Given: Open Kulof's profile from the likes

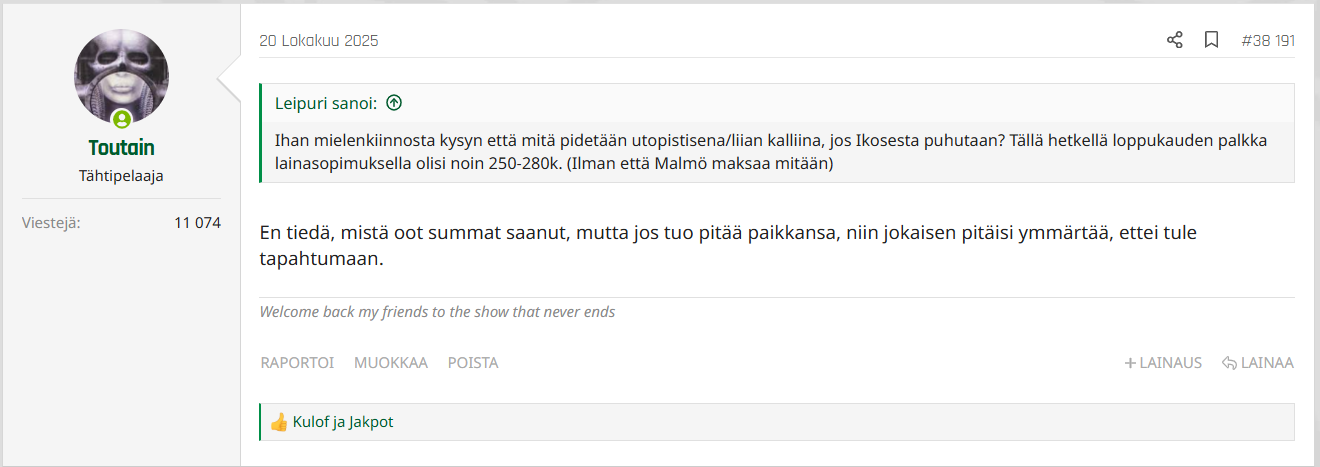Looking at the screenshot, I should click(x=310, y=422).
